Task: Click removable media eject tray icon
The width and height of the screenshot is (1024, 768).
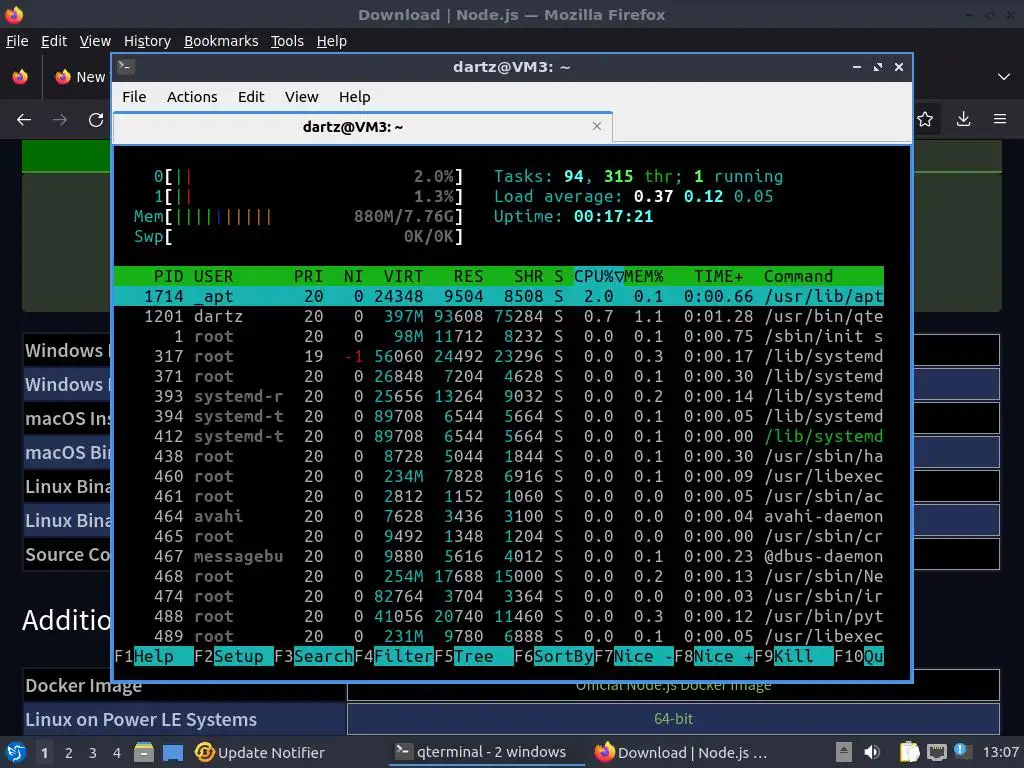Action: click(844, 752)
